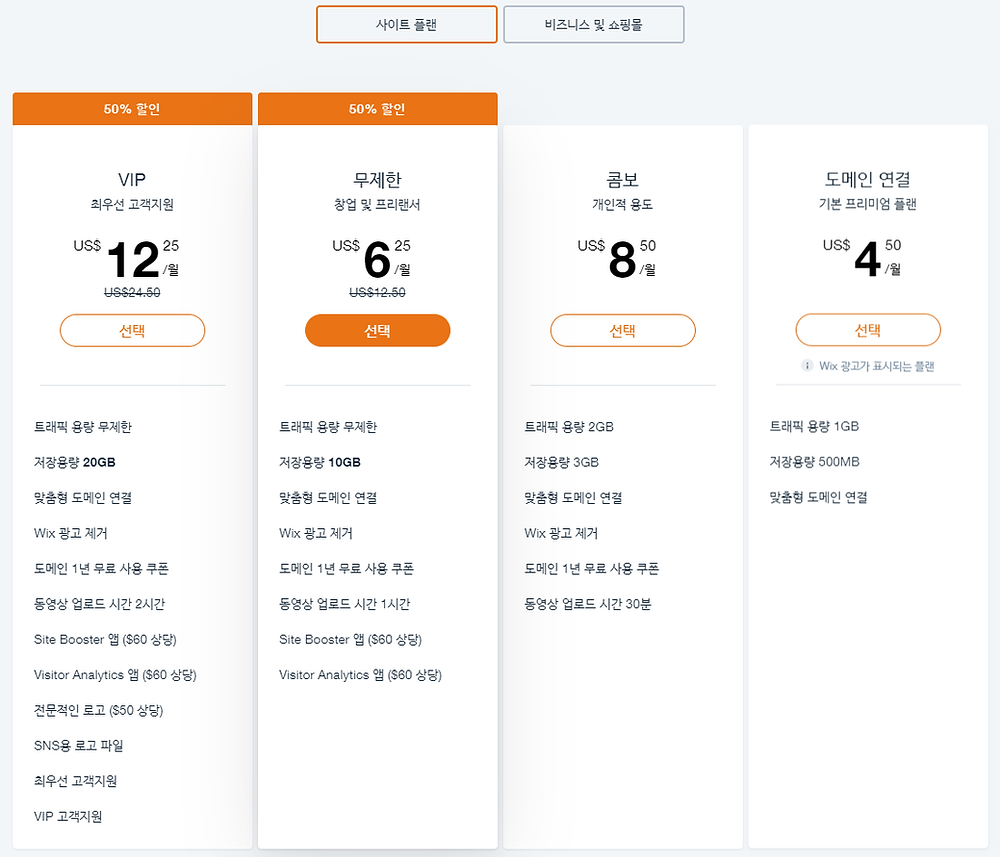
Task: Click 맞춤형 도메인 연결 in VIP plan
Action: tap(83, 497)
